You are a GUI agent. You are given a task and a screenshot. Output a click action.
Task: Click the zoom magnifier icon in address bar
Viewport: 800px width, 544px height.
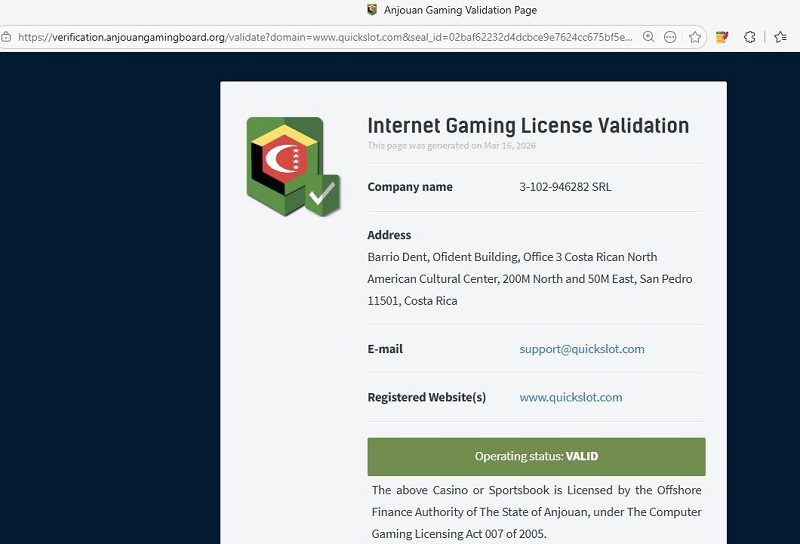tap(648, 37)
